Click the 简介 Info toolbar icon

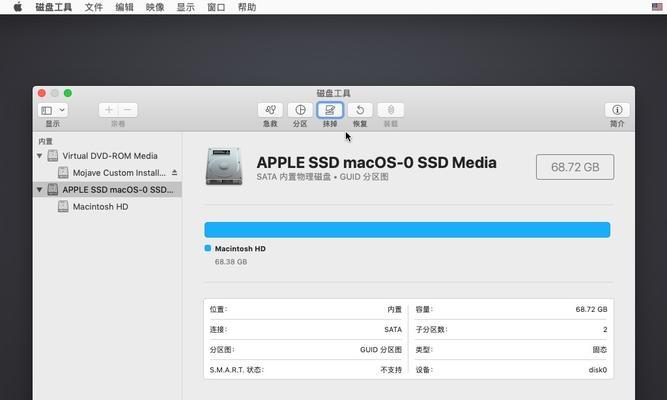(x=617, y=110)
